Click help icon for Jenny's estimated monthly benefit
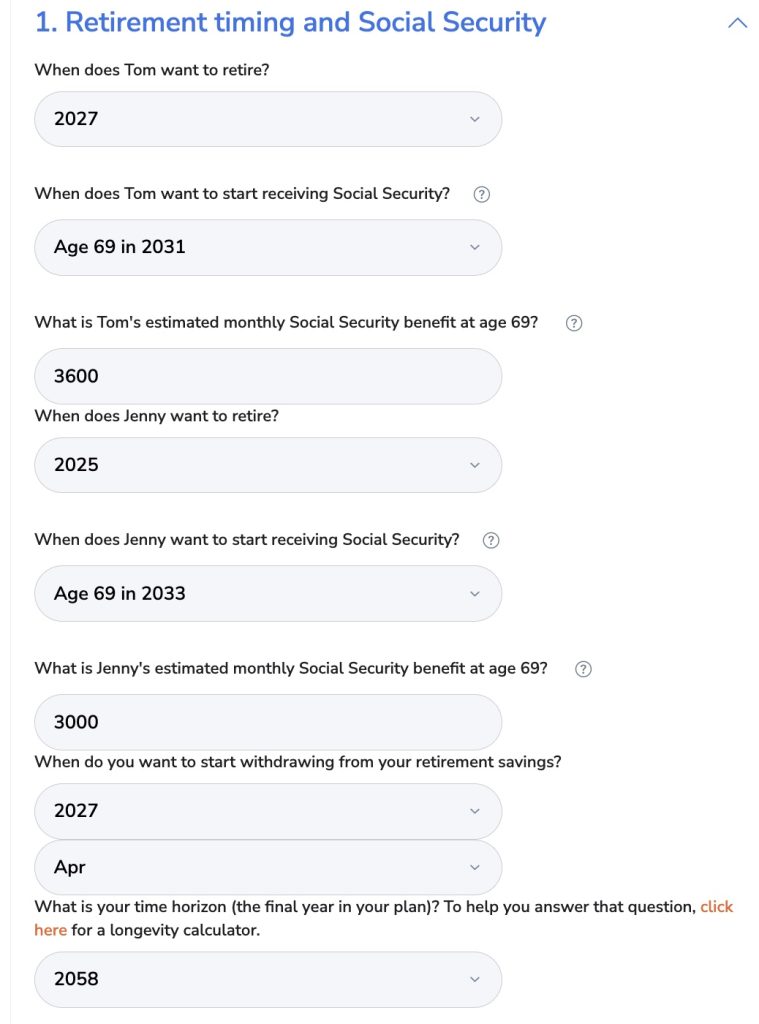The width and height of the screenshot is (759, 1024). pos(584,670)
